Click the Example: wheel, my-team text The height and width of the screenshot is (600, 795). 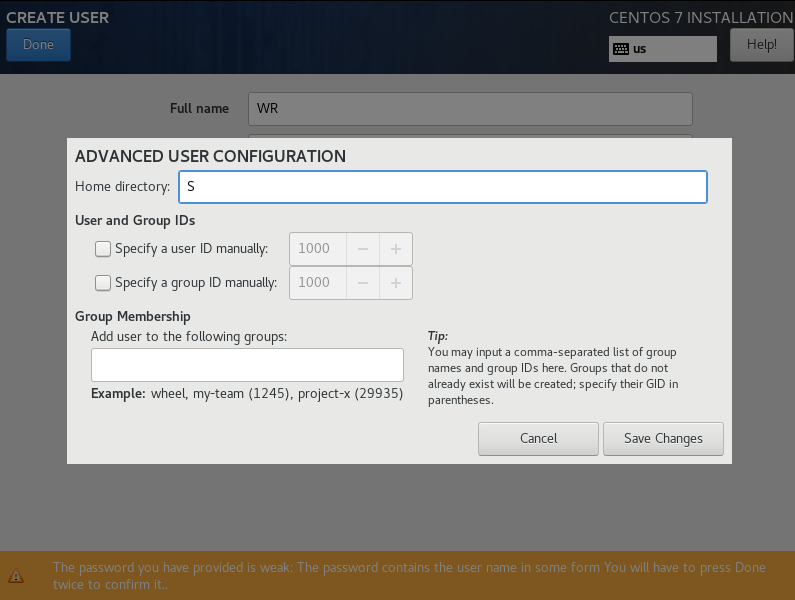pos(247,394)
